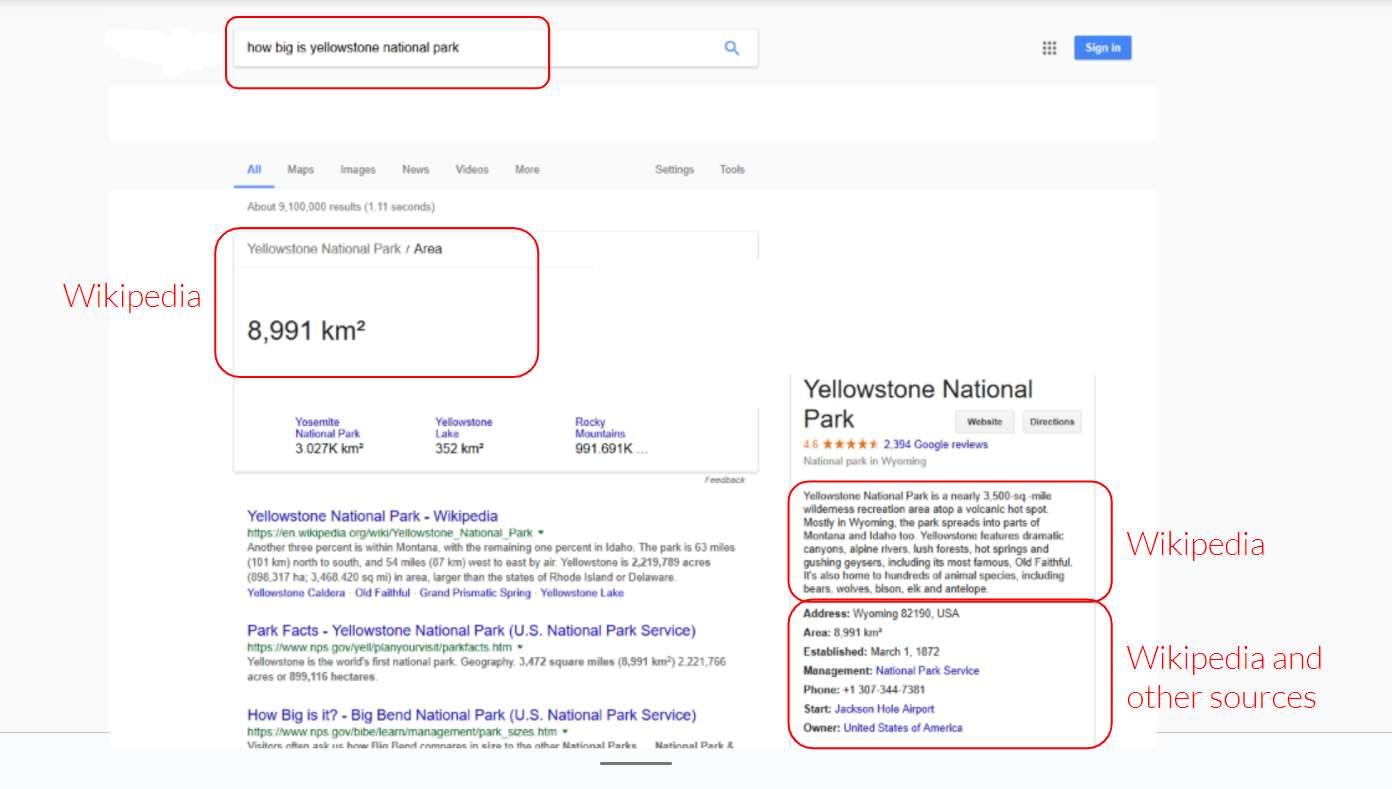This screenshot has width=1392, height=789.
Task: Open the 2,394 Google reviews link
Action: click(936, 445)
